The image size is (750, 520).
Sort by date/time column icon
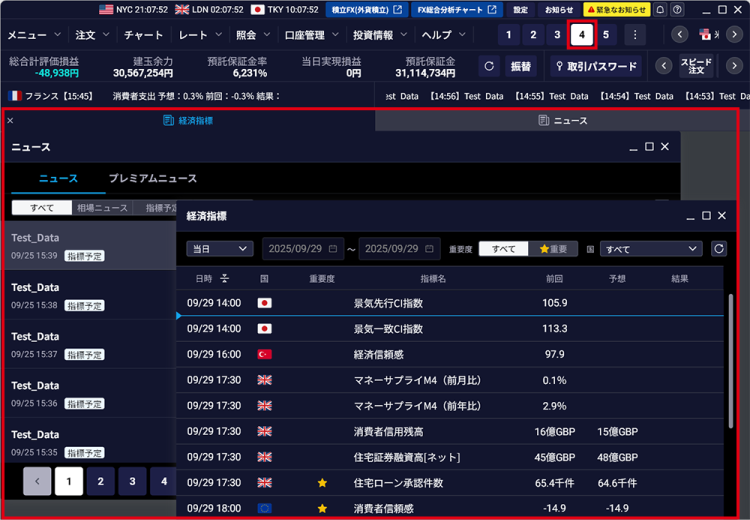[x=225, y=278]
